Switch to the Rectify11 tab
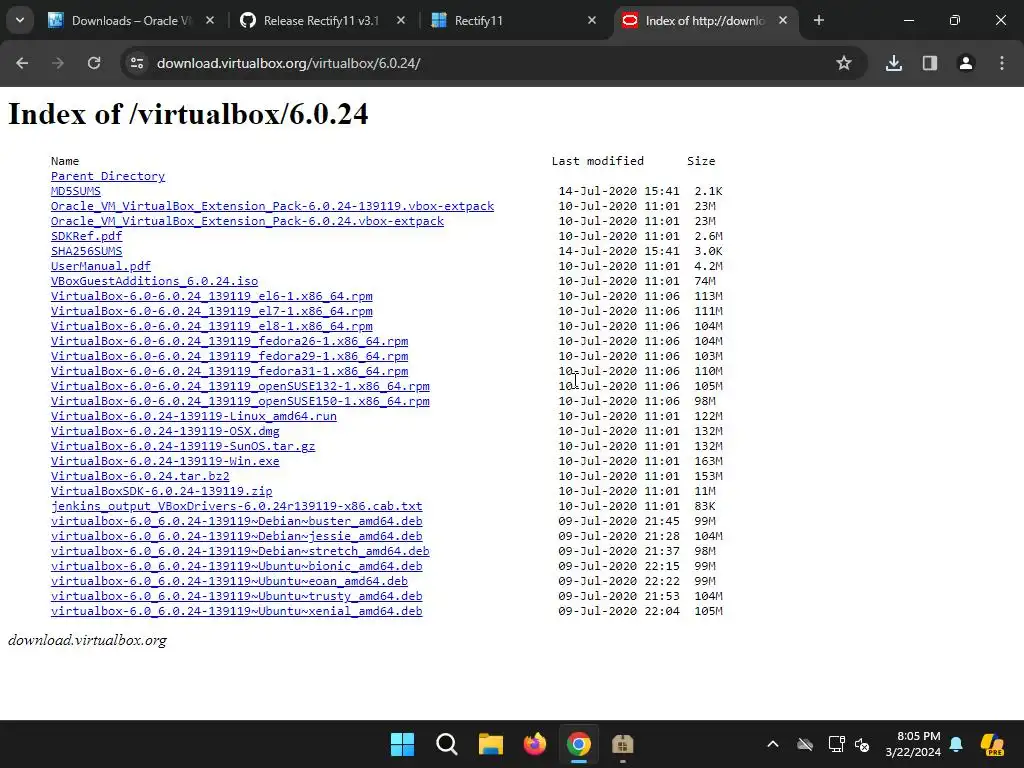 (513, 20)
